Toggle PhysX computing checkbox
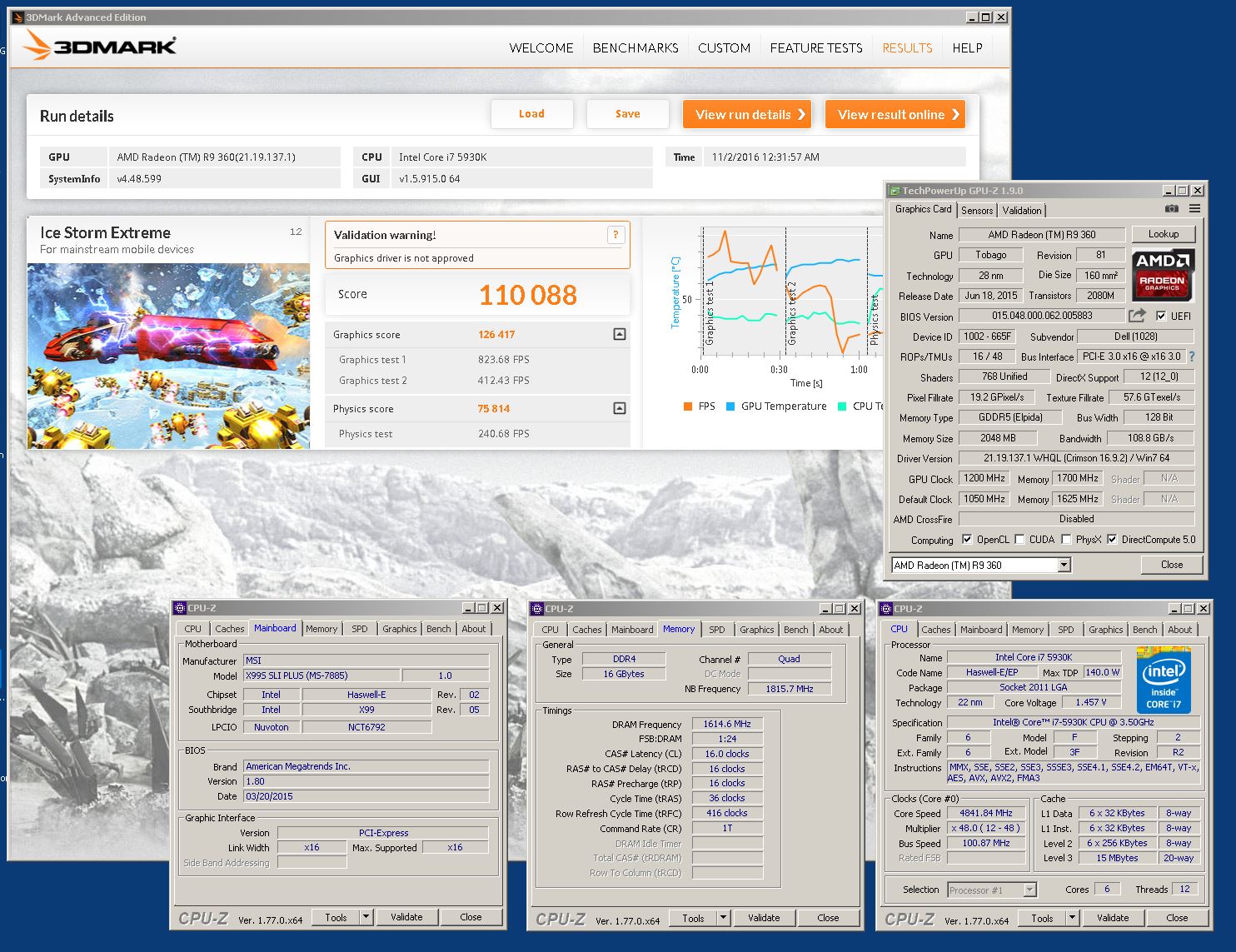The height and width of the screenshot is (952, 1236). pos(1066,539)
